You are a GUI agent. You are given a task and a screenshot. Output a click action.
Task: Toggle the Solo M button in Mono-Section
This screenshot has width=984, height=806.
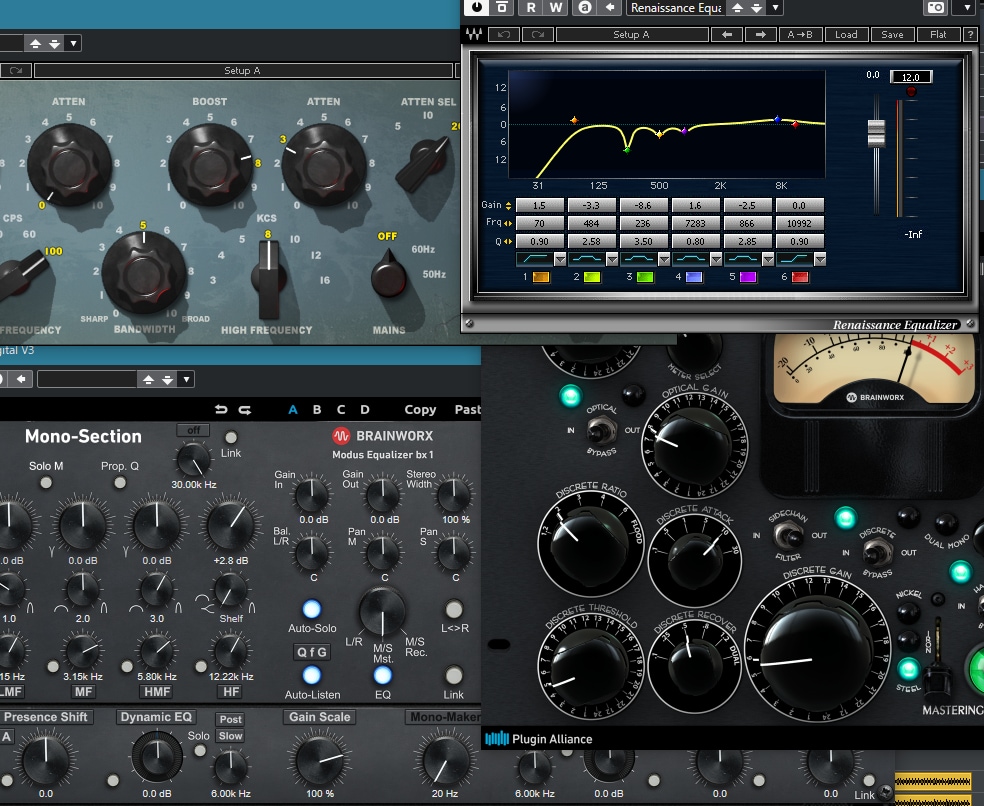(x=46, y=483)
